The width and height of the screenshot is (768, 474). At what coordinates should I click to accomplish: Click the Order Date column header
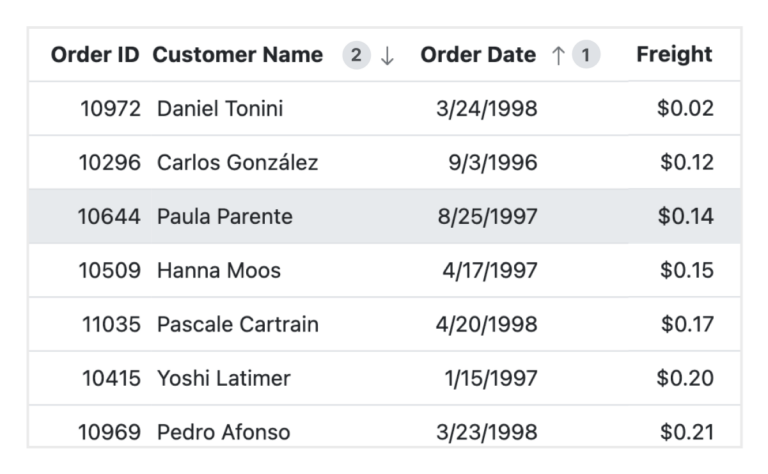click(x=478, y=55)
